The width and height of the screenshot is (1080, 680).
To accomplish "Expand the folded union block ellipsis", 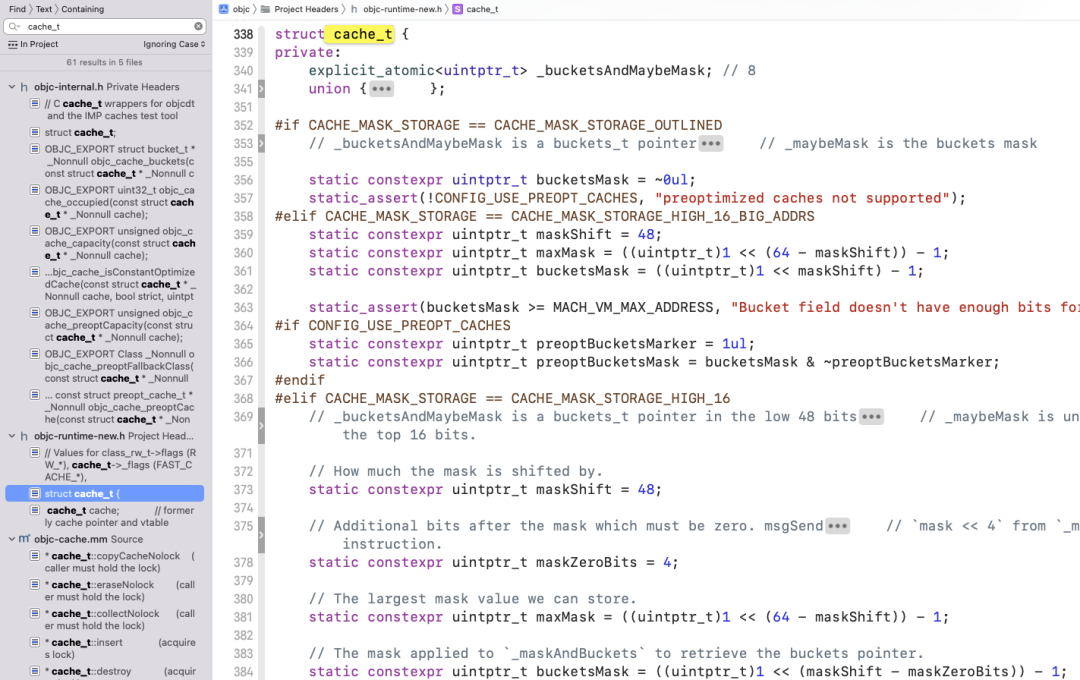I will 381,89.
